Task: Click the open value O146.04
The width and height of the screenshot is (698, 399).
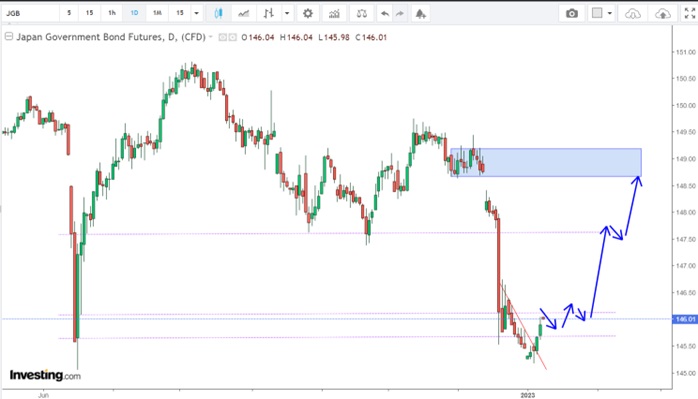Action: [258, 37]
